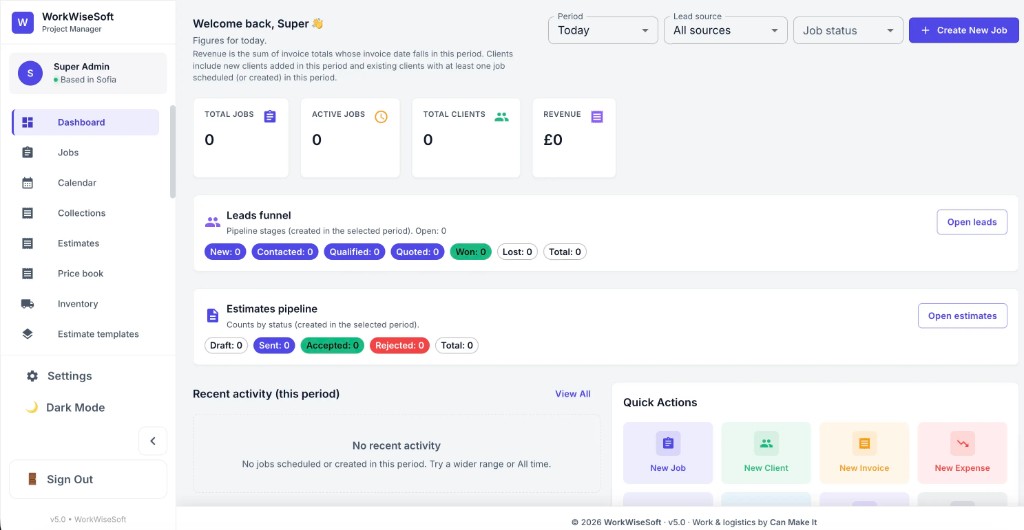Click the Estimates icon in sidebar
The image size is (1024, 530).
pyautogui.click(x=27, y=243)
